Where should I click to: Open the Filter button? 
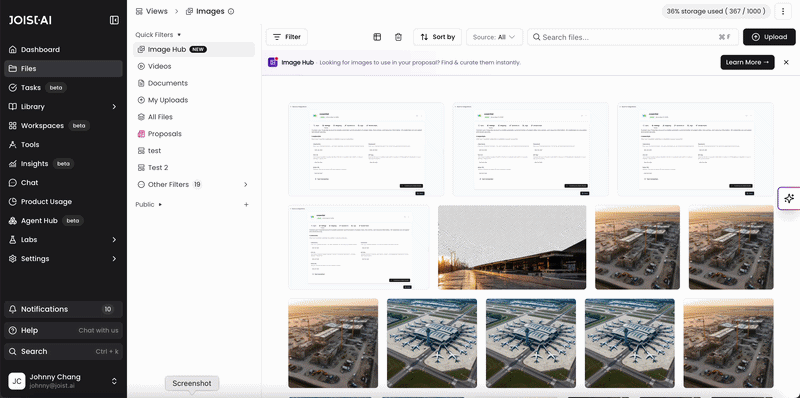pyautogui.click(x=287, y=37)
